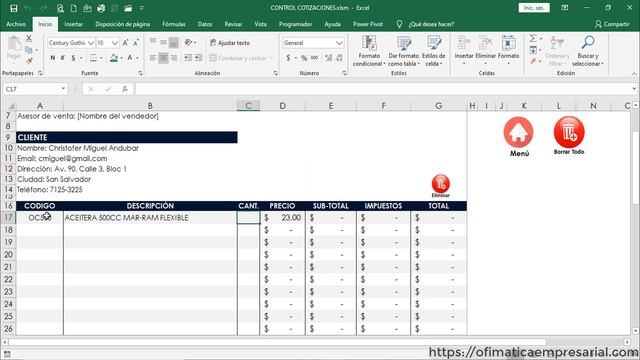Switch to the Programador tab
Screen dimensions: 640x360
(x=296, y=24)
